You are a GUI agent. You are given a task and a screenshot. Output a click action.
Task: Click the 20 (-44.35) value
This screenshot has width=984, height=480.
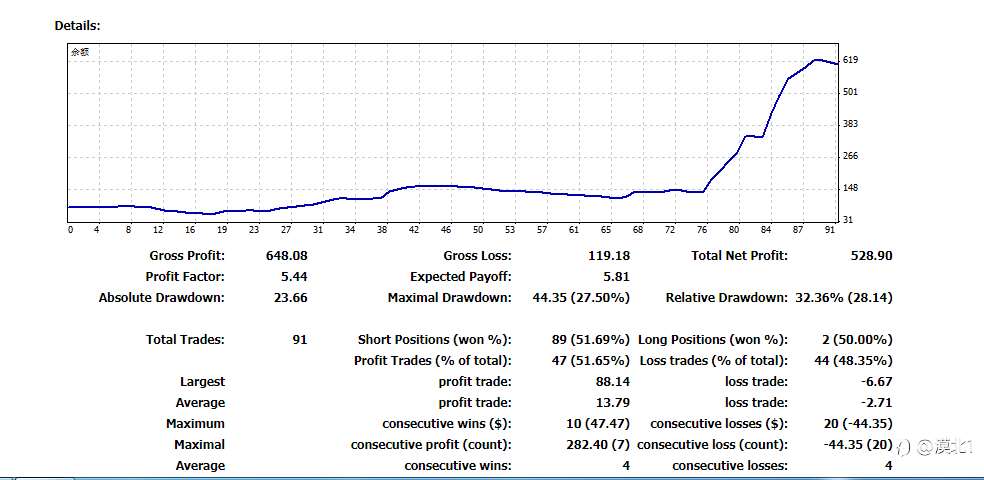click(858, 424)
